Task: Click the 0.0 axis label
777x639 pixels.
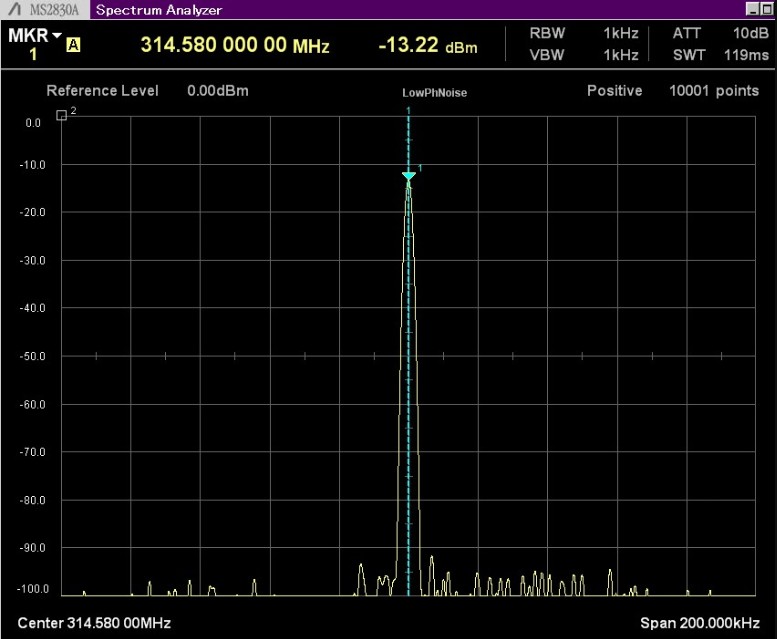Action: tap(33, 123)
